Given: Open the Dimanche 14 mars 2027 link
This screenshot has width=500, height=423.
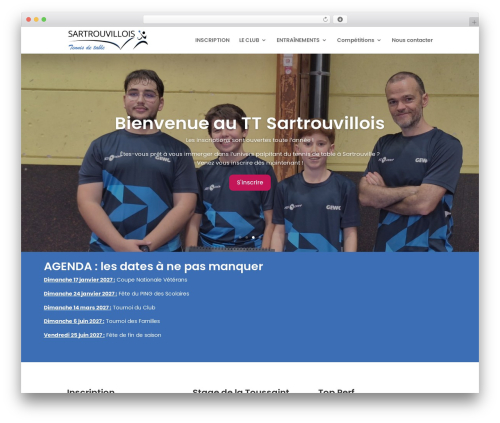Looking at the screenshot, I should pyautogui.click(x=77, y=307).
